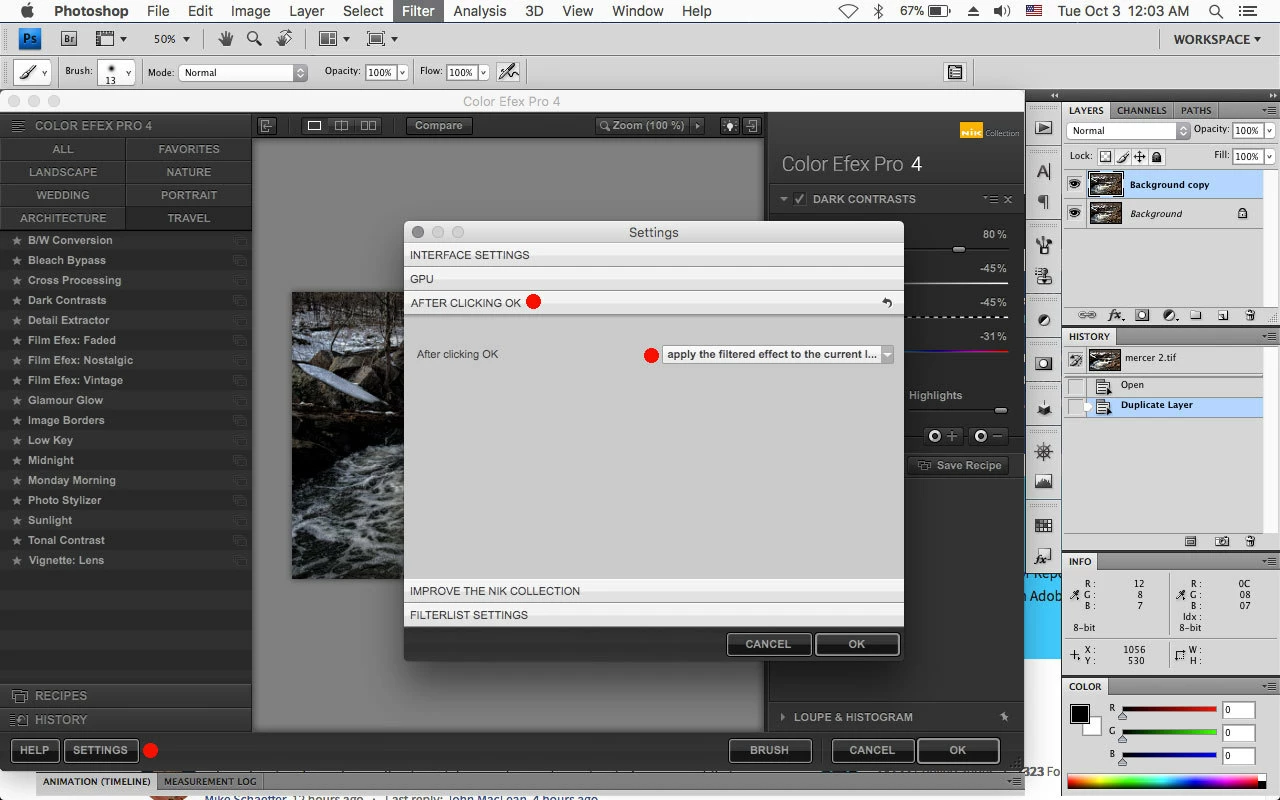Open the WORKSPACE dropdown

point(1218,39)
